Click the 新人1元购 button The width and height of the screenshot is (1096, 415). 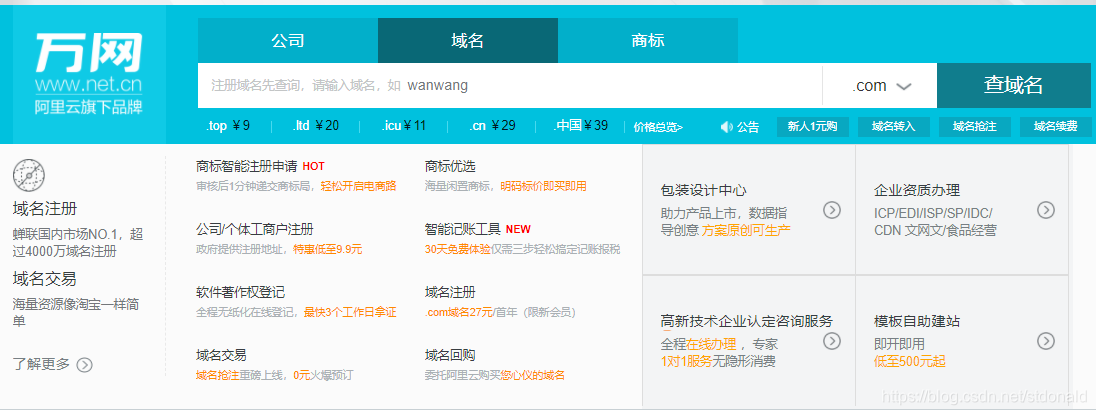(812, 126)
